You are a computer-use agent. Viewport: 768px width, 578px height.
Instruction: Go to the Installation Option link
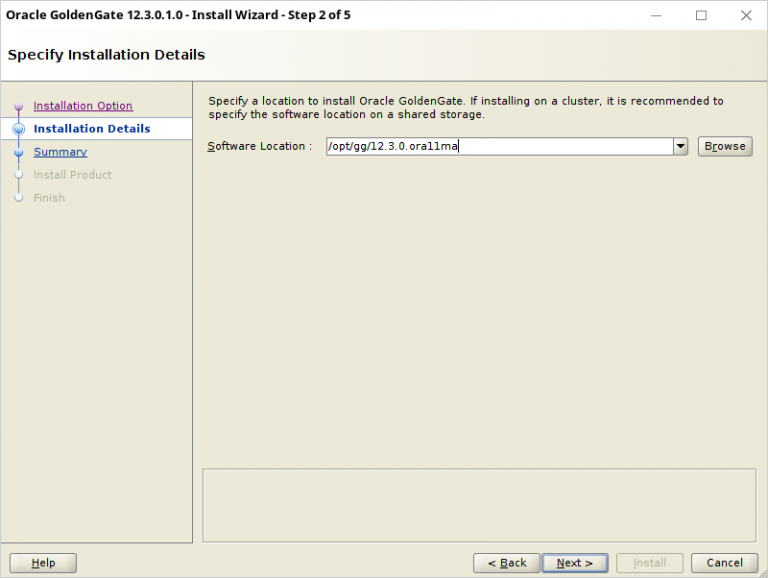tap(83, 106)
